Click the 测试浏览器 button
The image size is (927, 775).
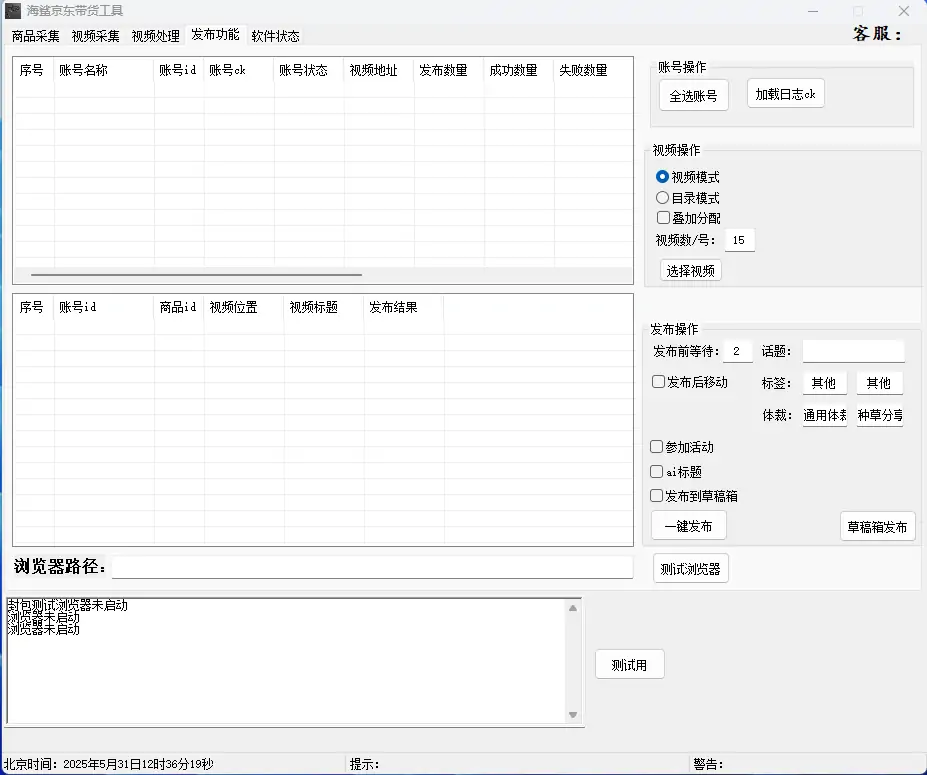[x=691, y=569]
